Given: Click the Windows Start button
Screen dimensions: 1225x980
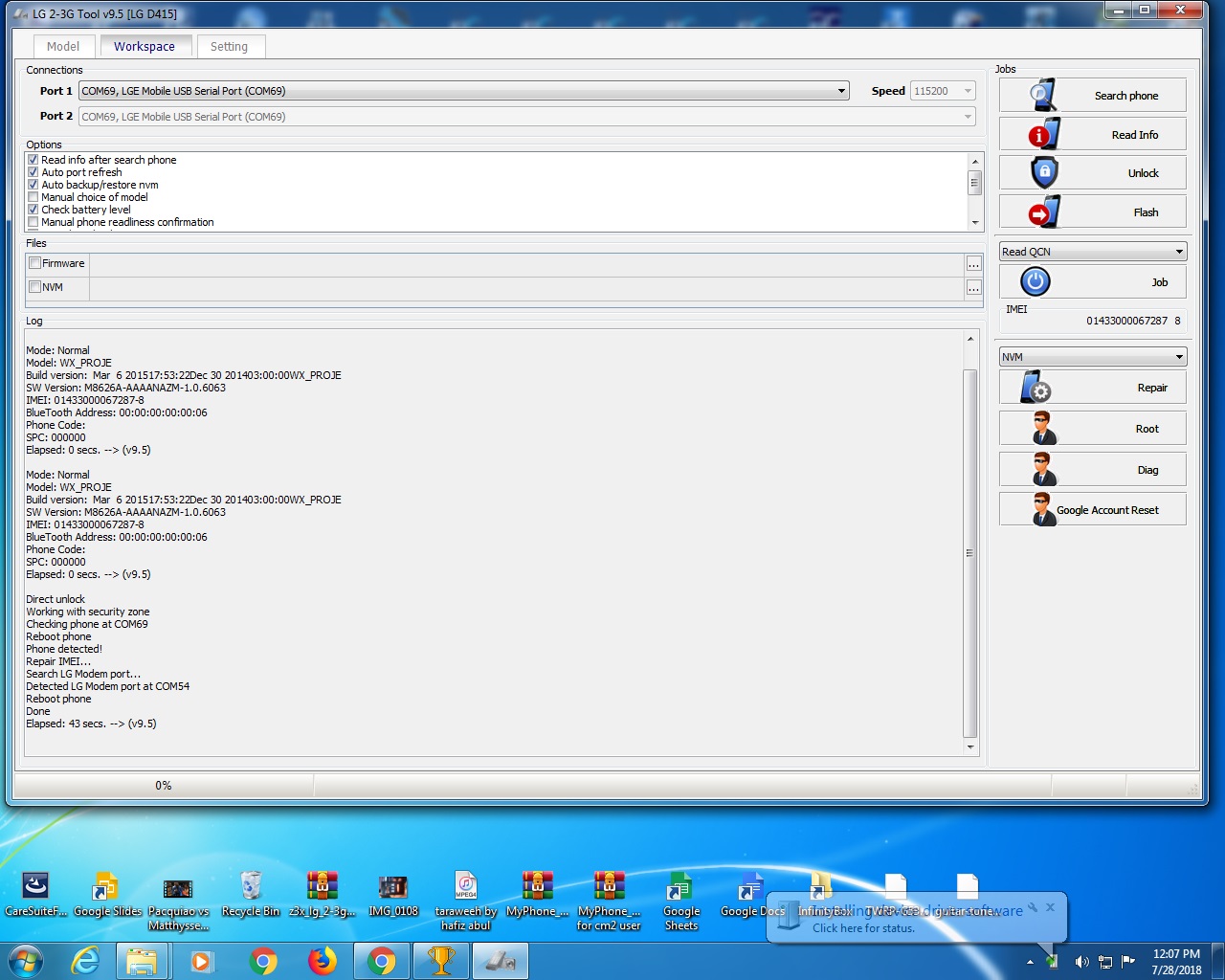Looking at the screenshot, I should (x=26, y=960).
